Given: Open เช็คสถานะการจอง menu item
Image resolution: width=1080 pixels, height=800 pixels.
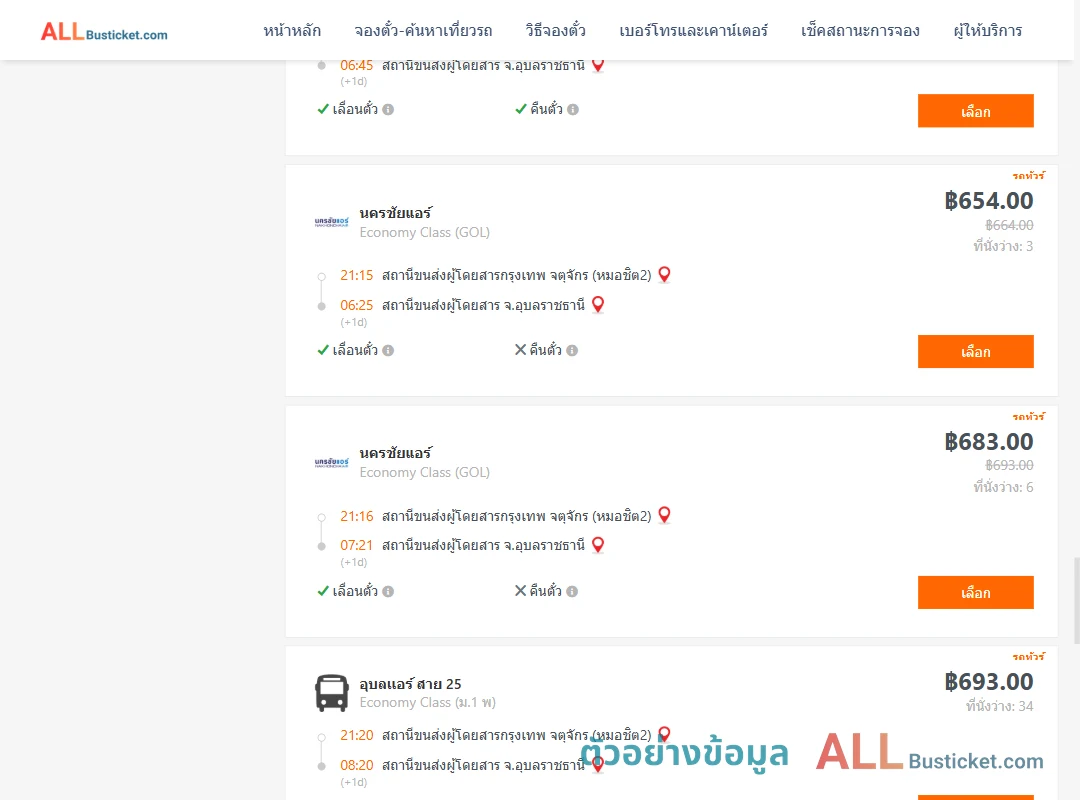Looking at the screenshot, I should (x=860, y=31).
